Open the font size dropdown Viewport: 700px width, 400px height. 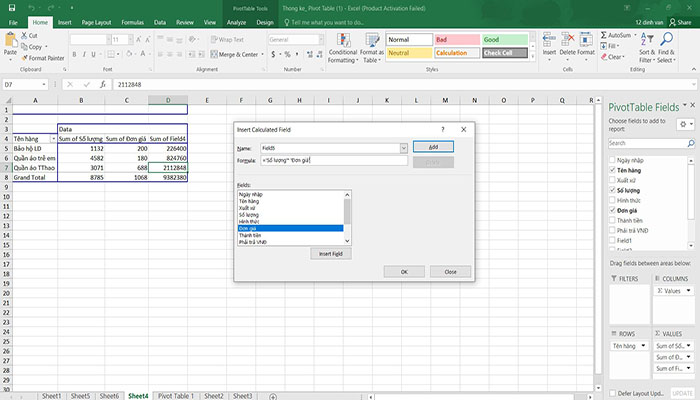[x=130, y=40]
